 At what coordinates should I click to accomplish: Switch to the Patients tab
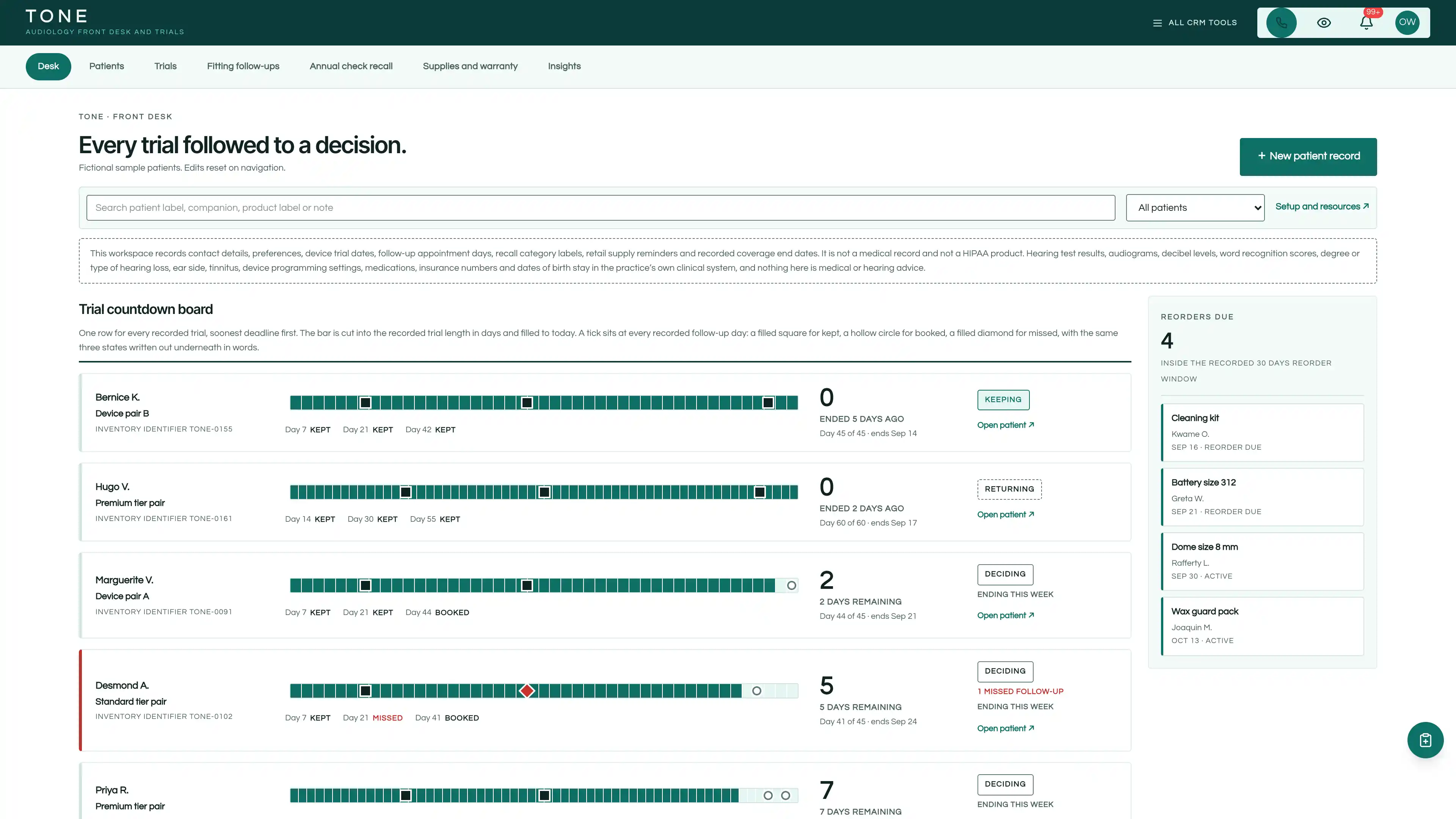click(x=106, y=66)
